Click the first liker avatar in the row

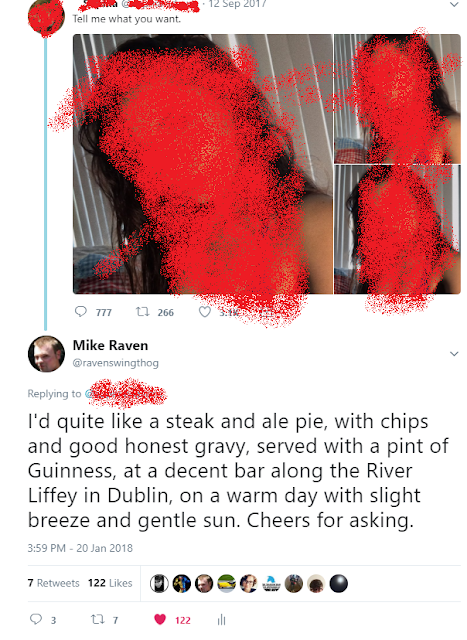(x=159, y=583)
